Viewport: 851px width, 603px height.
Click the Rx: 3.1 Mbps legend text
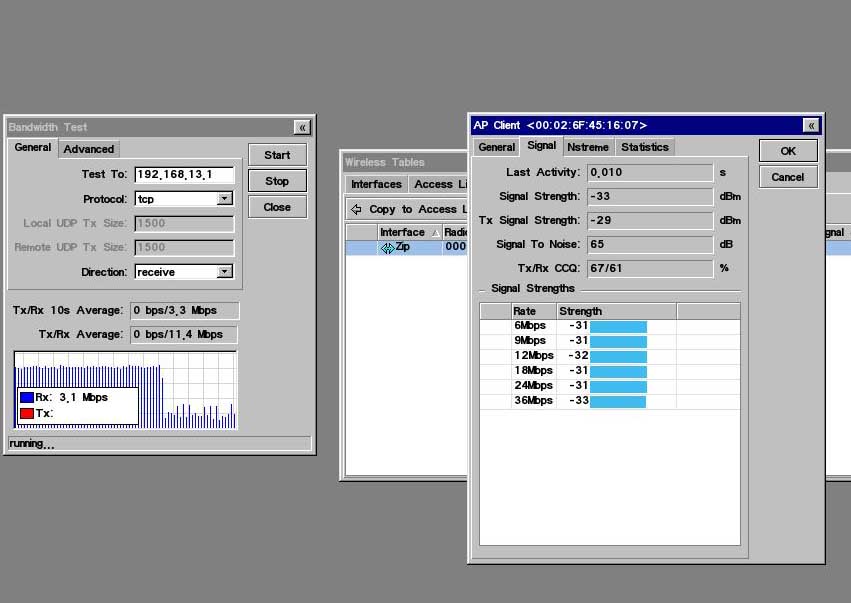72,397
